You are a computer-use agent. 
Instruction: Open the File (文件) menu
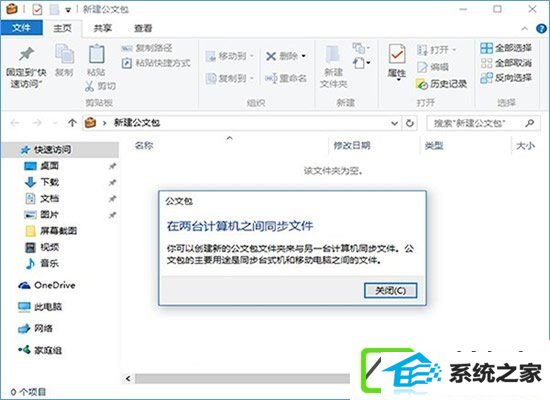21,28
